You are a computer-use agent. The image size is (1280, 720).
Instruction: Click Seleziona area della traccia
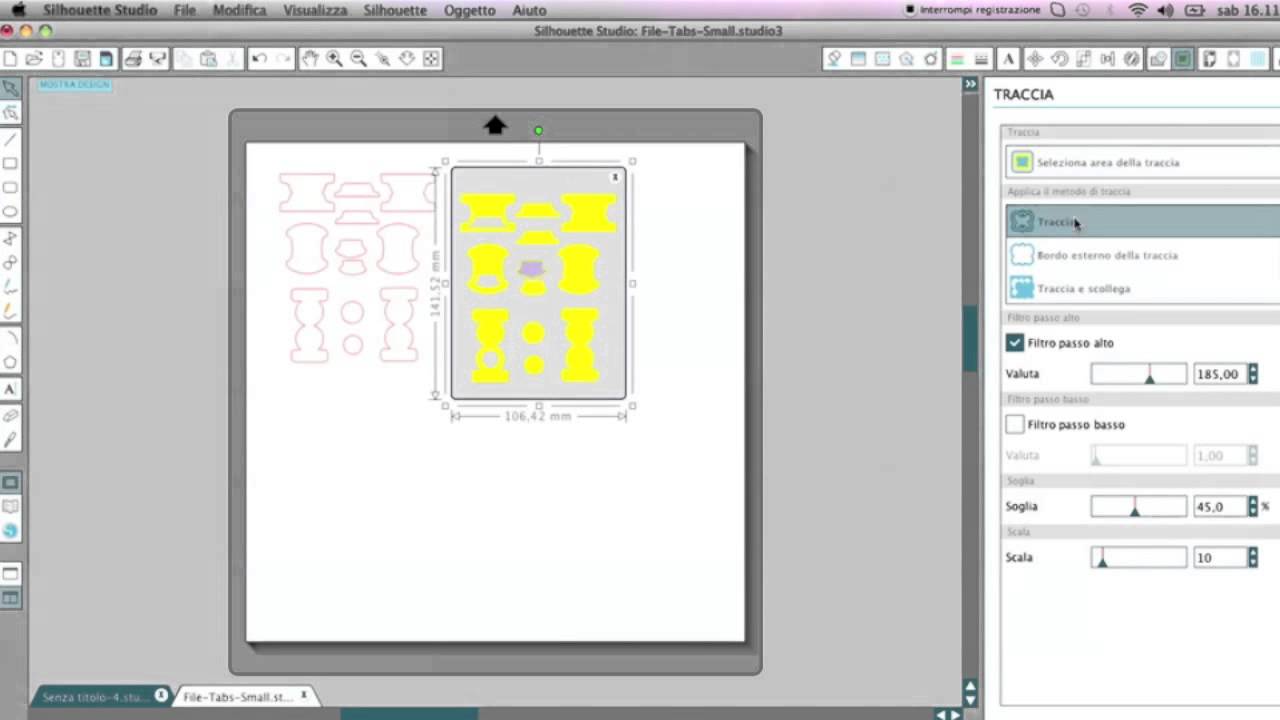(x=1142, y=162)
